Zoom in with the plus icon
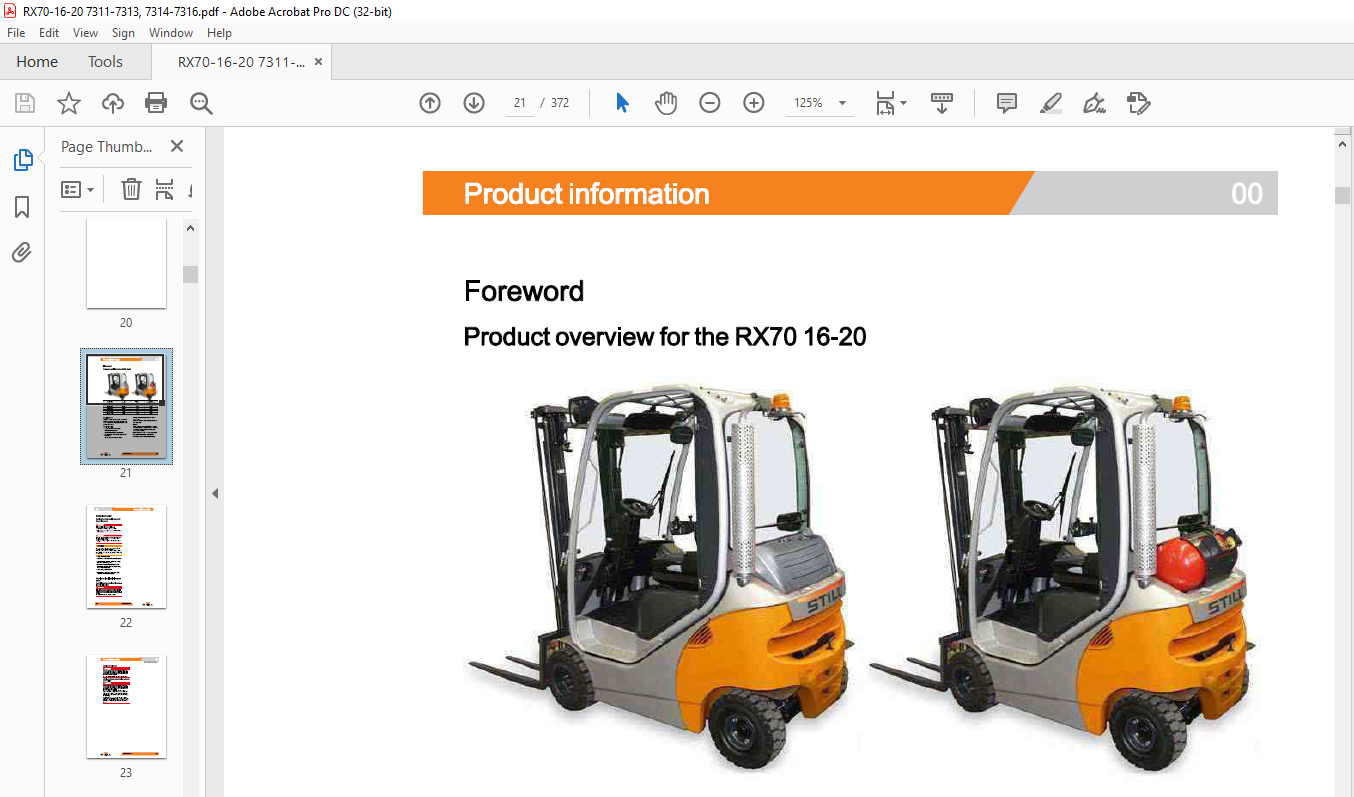Viewport: 1354px width, 797px height. [x=754, y=103]
